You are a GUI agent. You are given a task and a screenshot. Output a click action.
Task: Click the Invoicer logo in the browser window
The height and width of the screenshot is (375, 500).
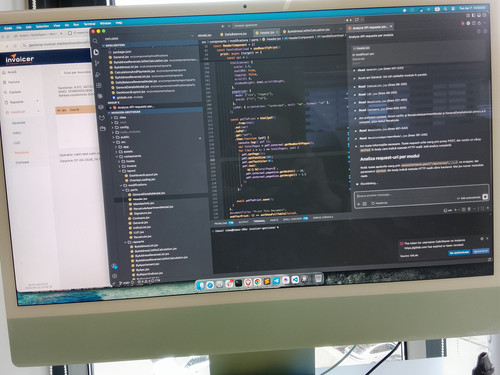(x=20, y=59)
